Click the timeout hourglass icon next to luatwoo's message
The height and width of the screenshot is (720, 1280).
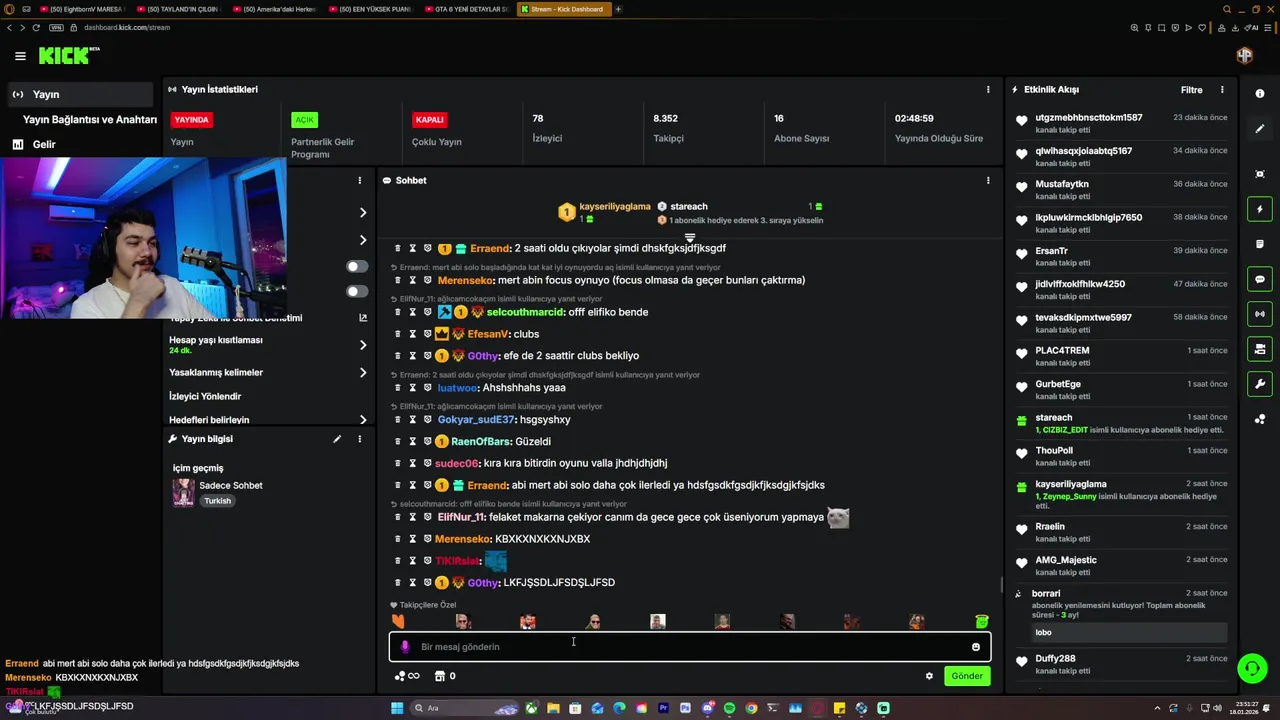[x=412, y=388]
